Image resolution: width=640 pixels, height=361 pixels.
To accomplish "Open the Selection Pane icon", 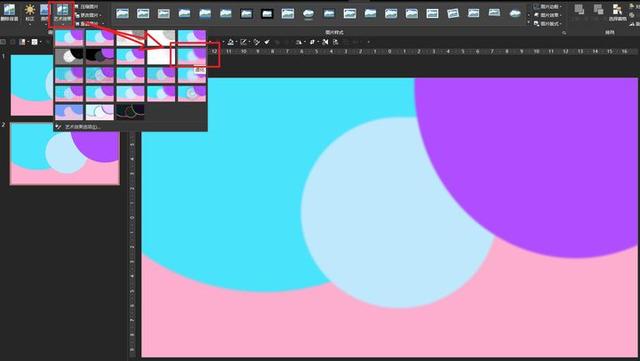I will [618, 12].
